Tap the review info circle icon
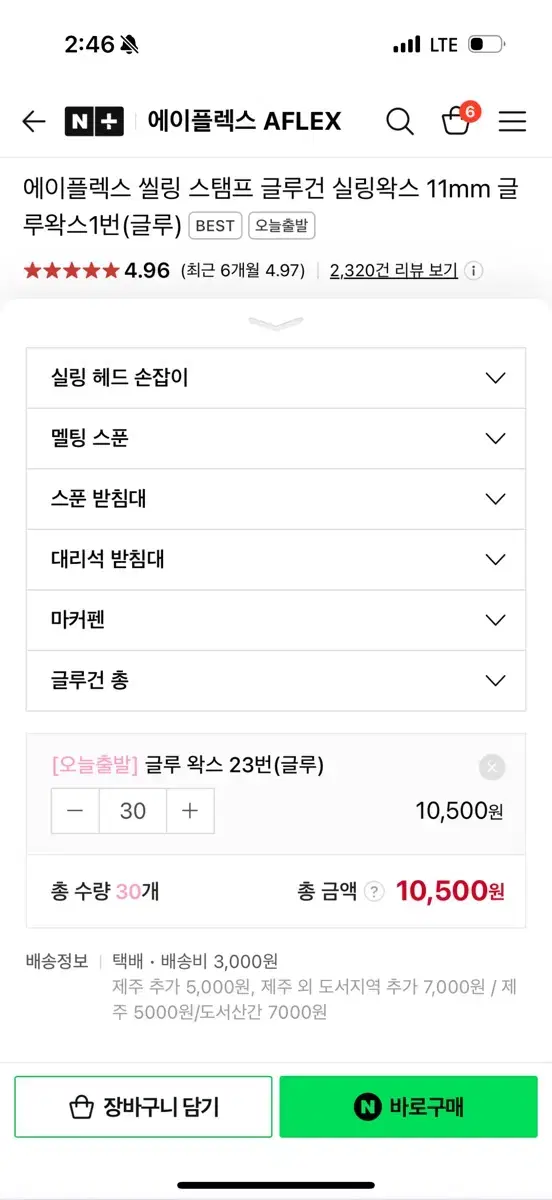The width and height of the screenshot is (552, 1200). click(474, 271)
